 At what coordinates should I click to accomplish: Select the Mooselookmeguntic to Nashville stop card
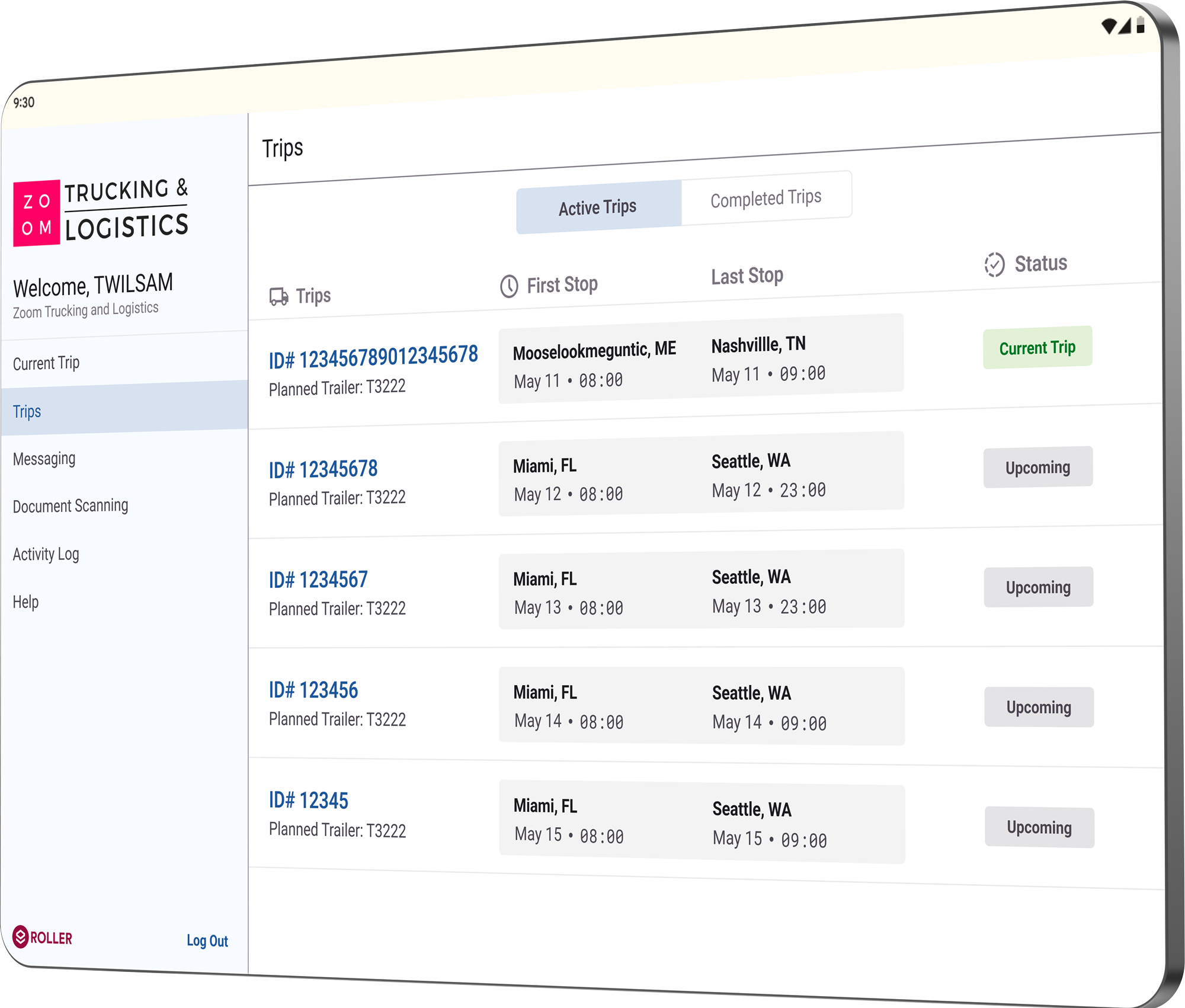tap(700, 359)
